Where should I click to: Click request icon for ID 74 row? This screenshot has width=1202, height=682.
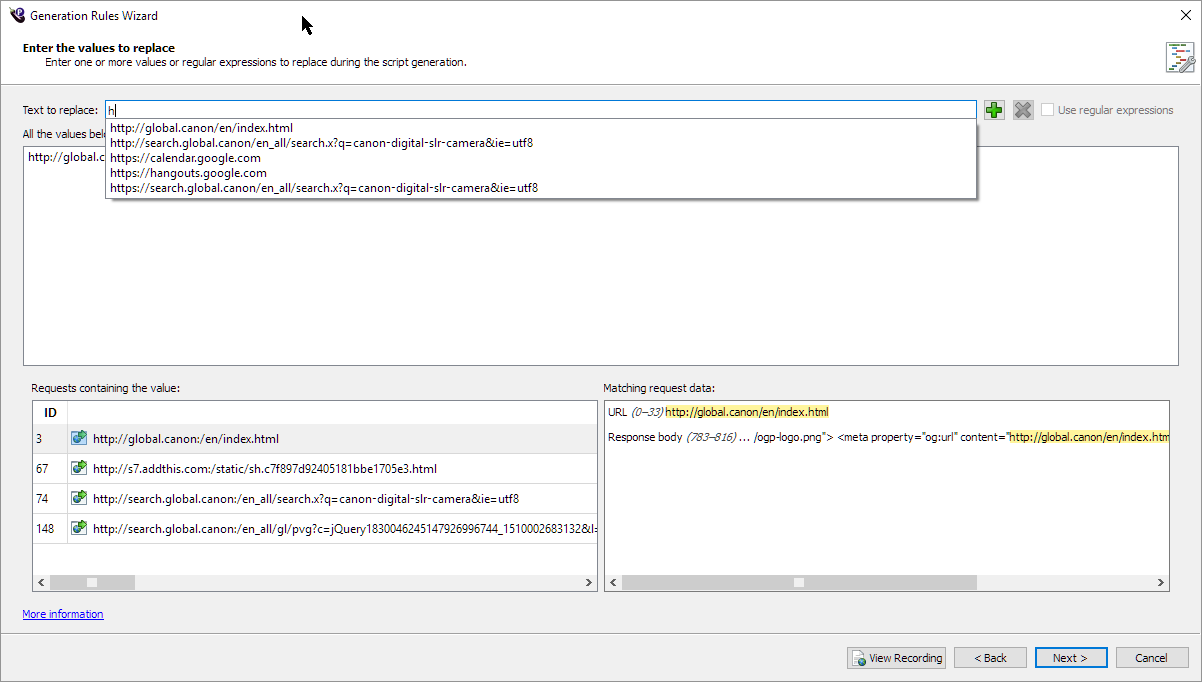pos(79,498)
